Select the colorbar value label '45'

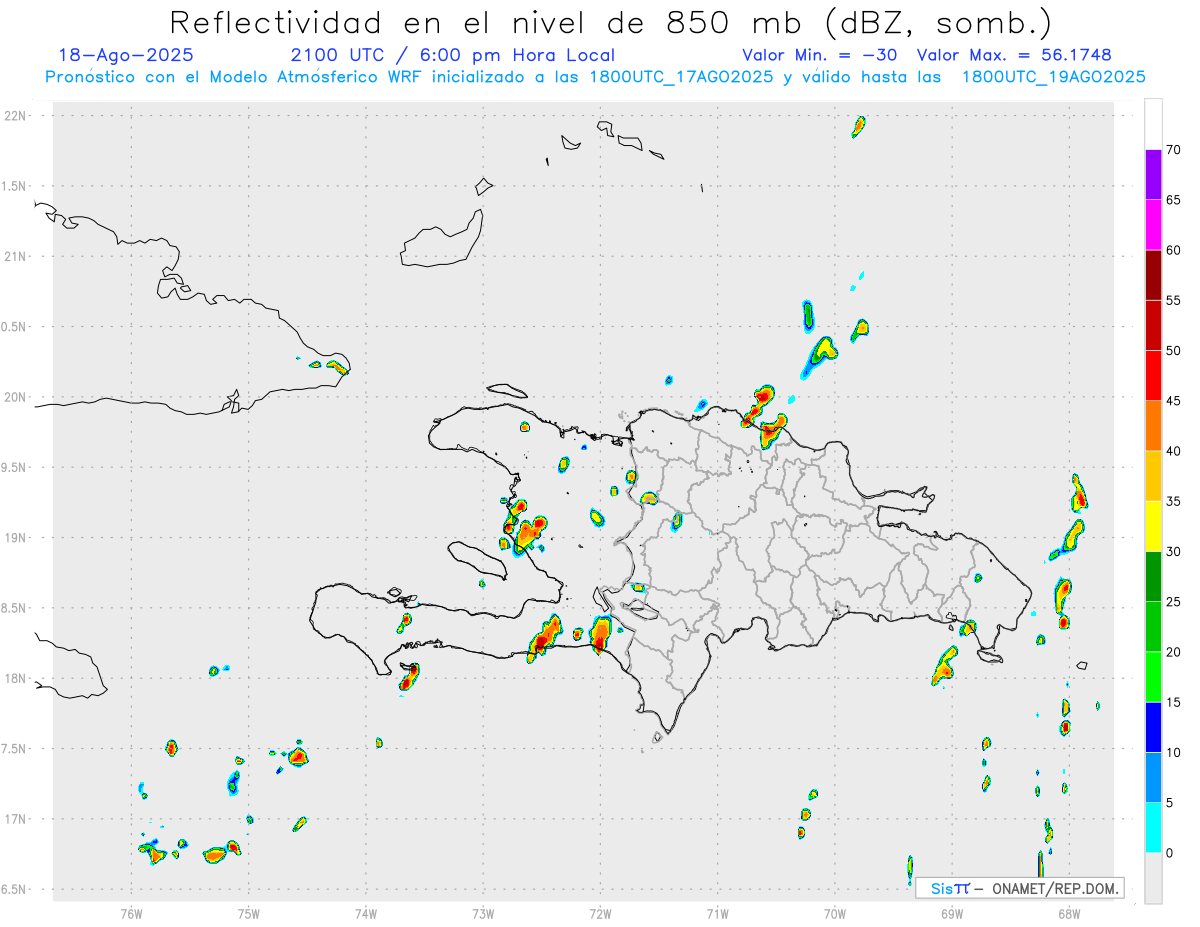click(x=1174, y=401)
